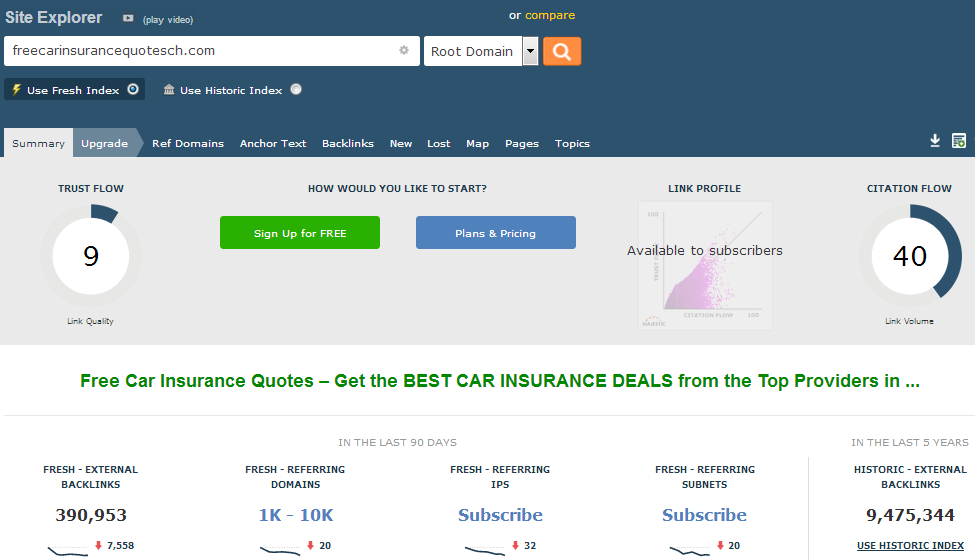Click Subscribe under Fresh Referring Subnets
This screenshot has width=975, height=560.
point(705,515)
